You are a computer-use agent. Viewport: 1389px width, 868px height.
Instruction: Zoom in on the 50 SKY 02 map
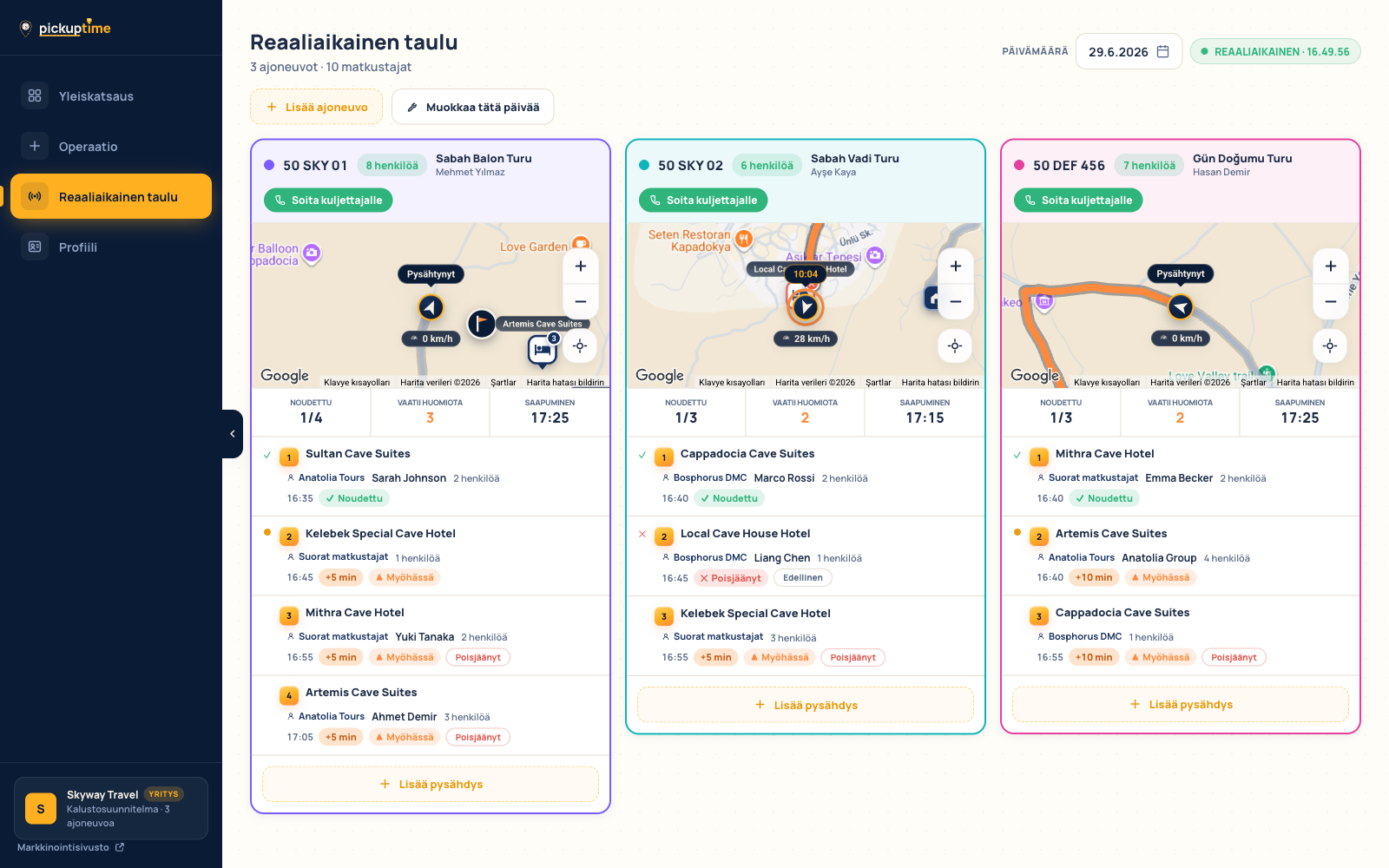click(x=956, y=266)
